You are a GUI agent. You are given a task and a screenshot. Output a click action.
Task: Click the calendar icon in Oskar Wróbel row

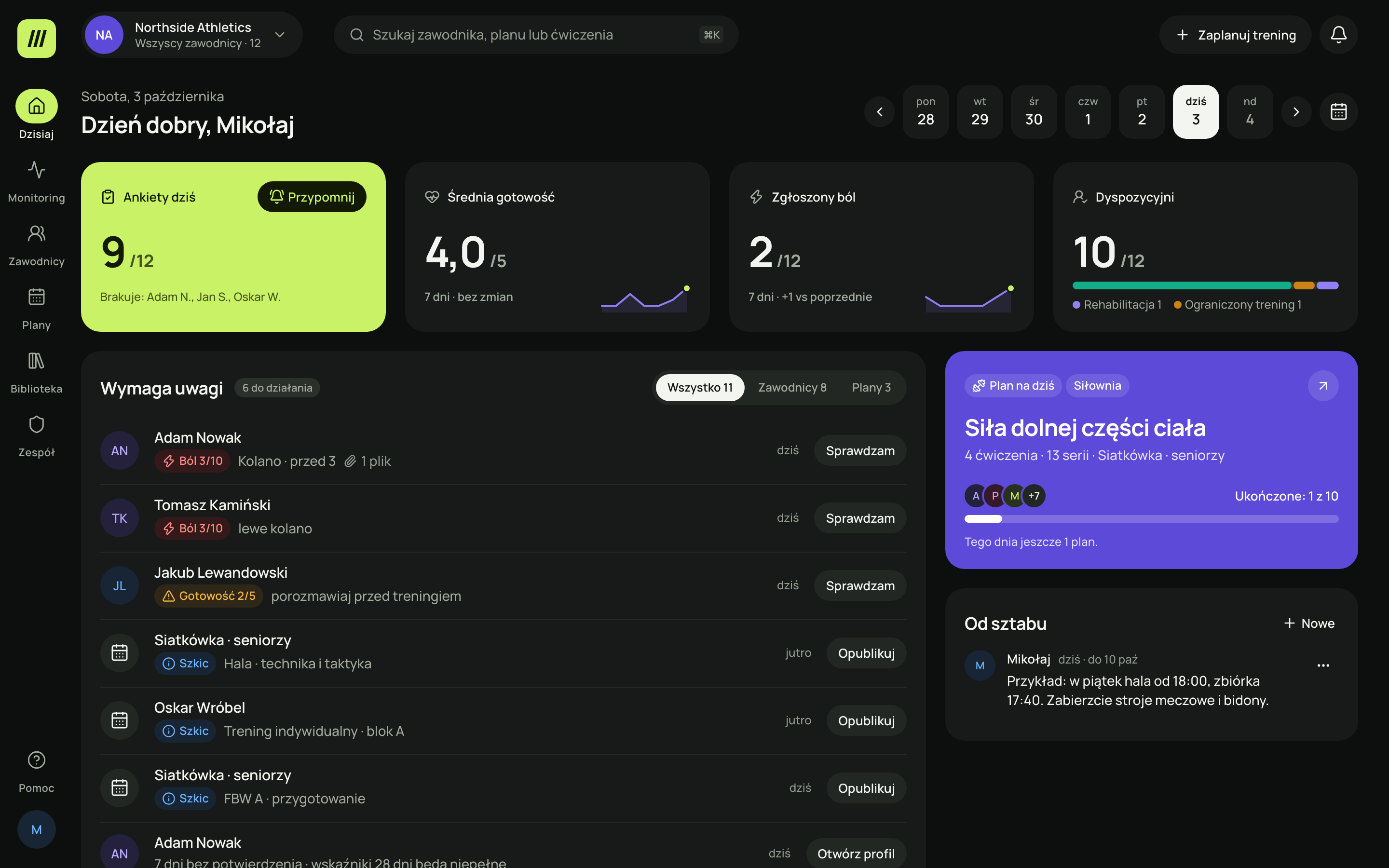[120, 720]
